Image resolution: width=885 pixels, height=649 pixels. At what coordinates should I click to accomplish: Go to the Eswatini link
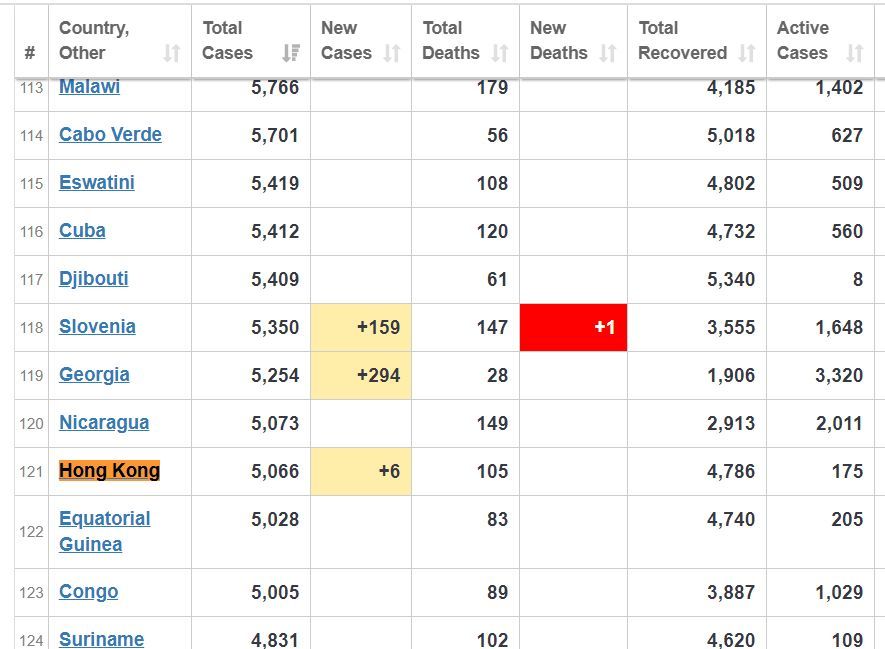click(x=96, y=183)
